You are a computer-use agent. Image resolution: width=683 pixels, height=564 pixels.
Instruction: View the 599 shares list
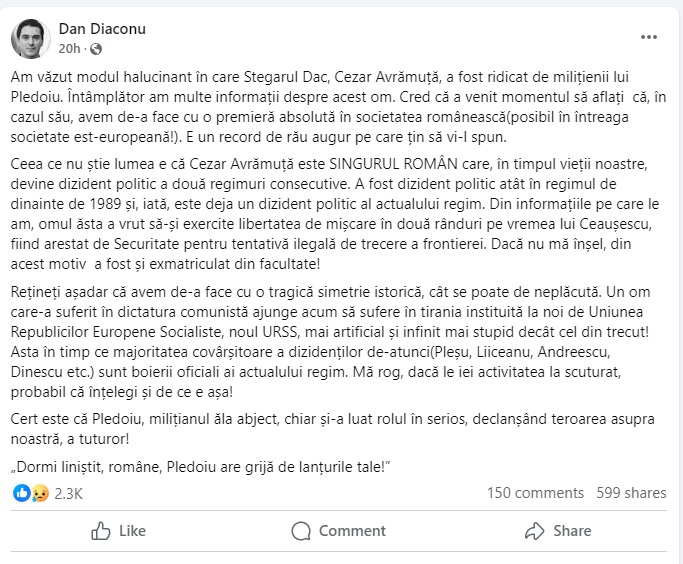(631, 493)
